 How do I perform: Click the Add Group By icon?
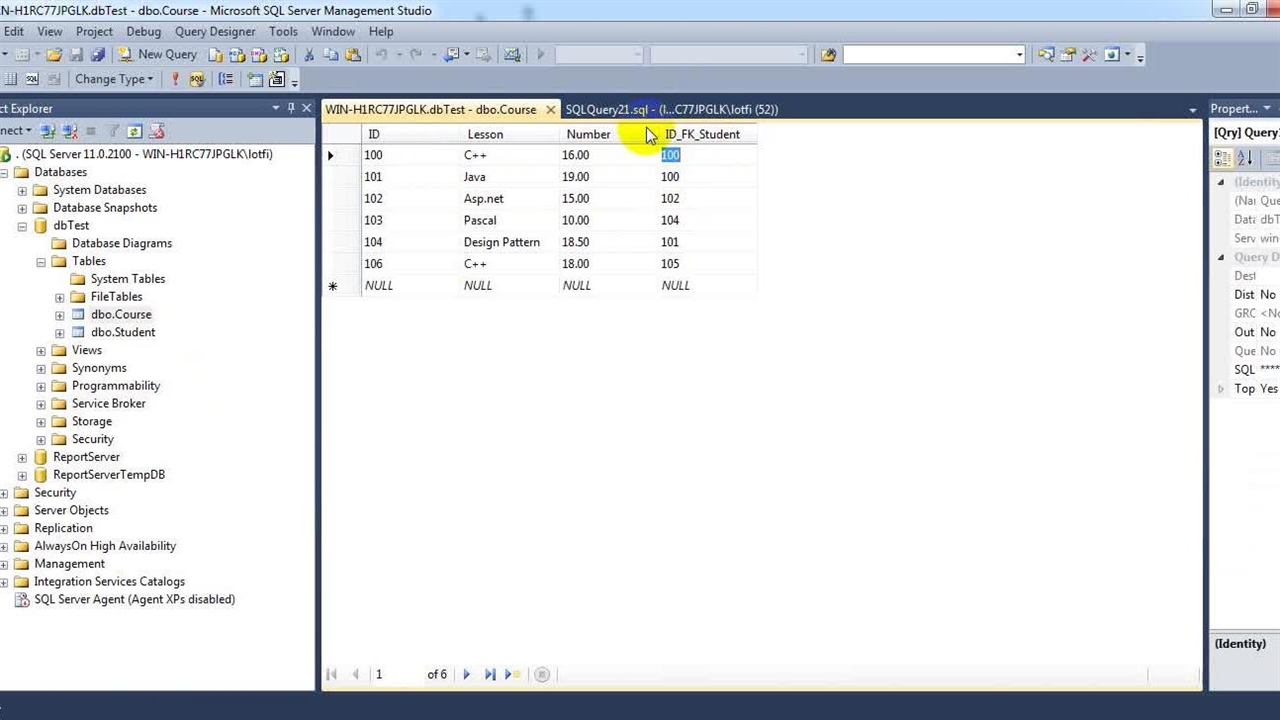[x=226, y=80]
